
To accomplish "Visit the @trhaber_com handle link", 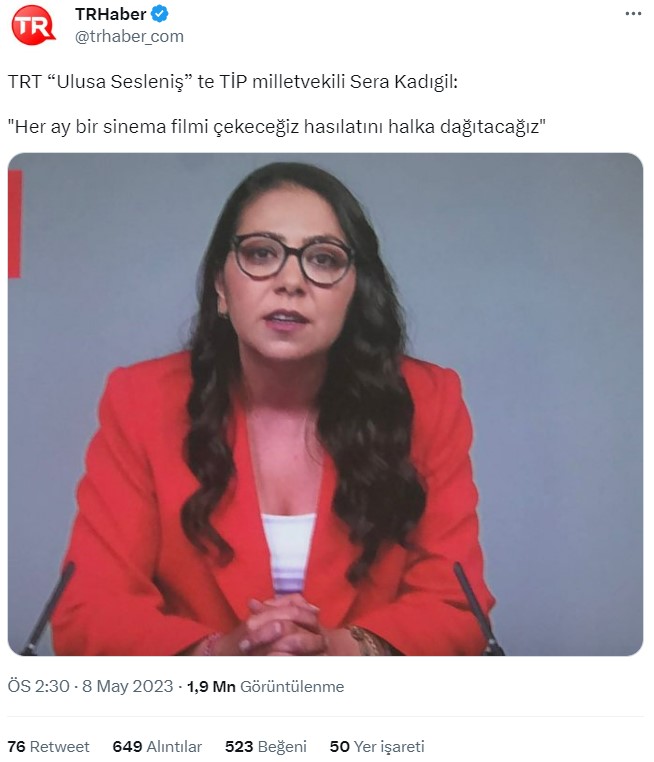I will [x=129, y=36].
